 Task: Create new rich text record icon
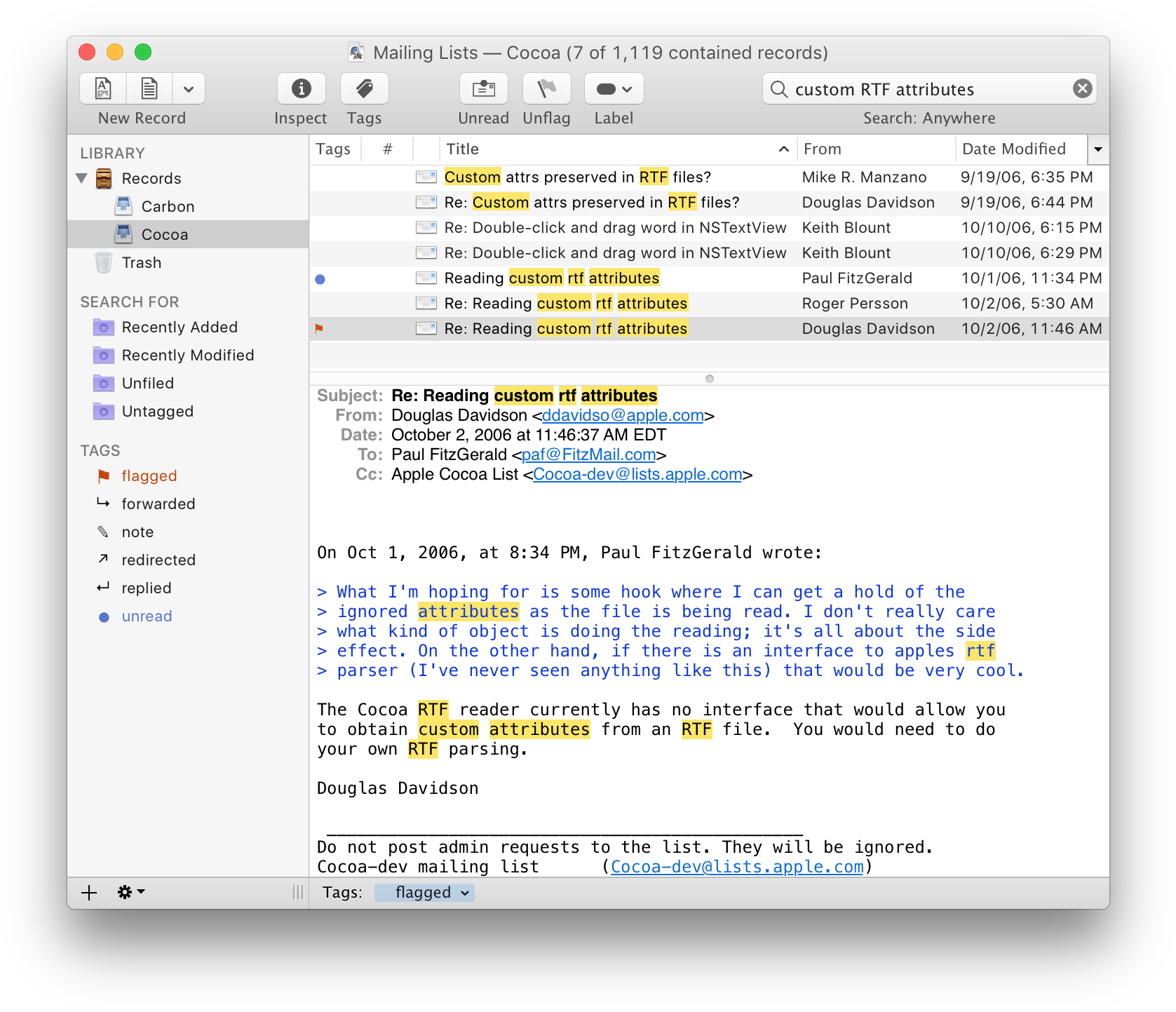(103, 88)
